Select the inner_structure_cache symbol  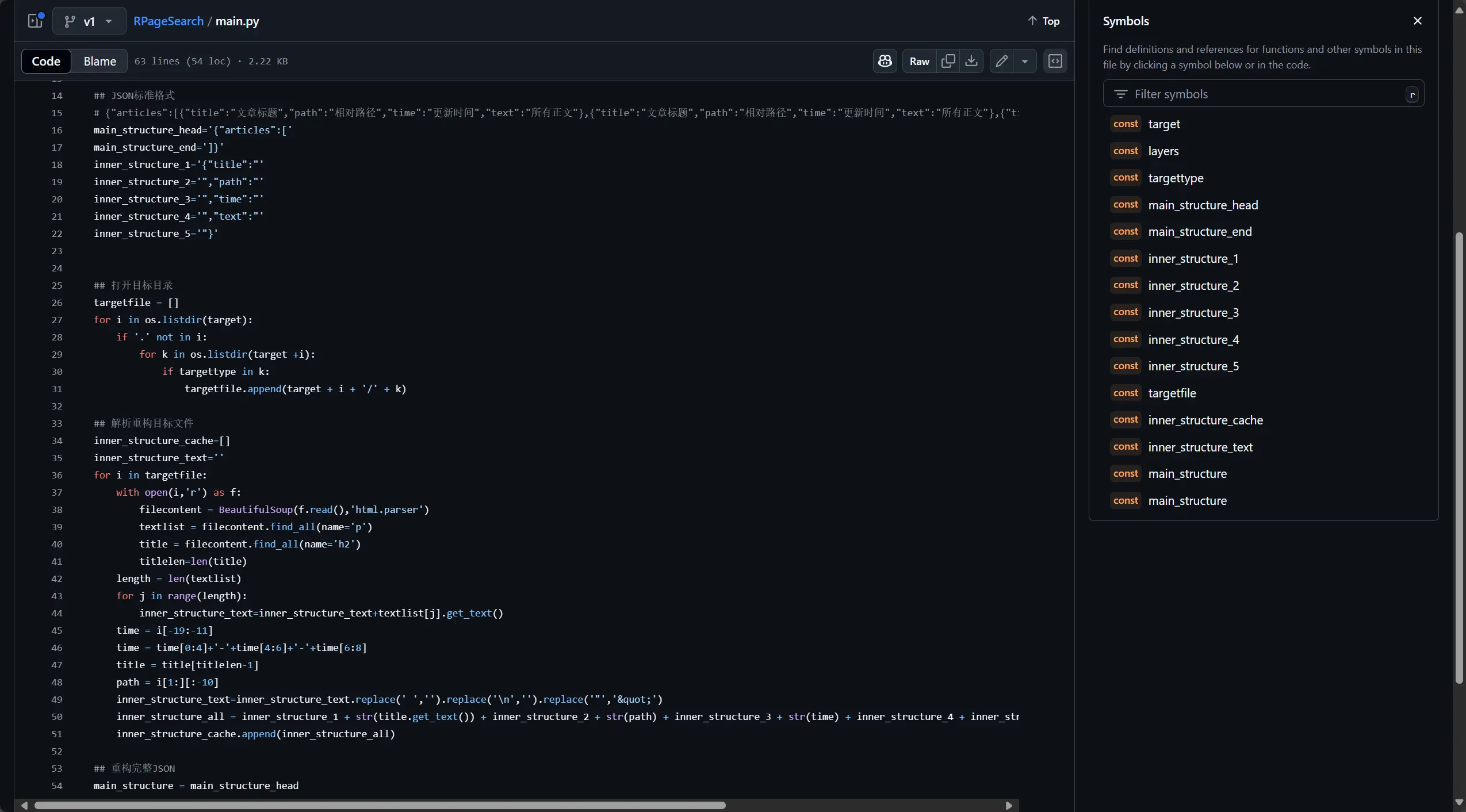(x=1205, y=420)
